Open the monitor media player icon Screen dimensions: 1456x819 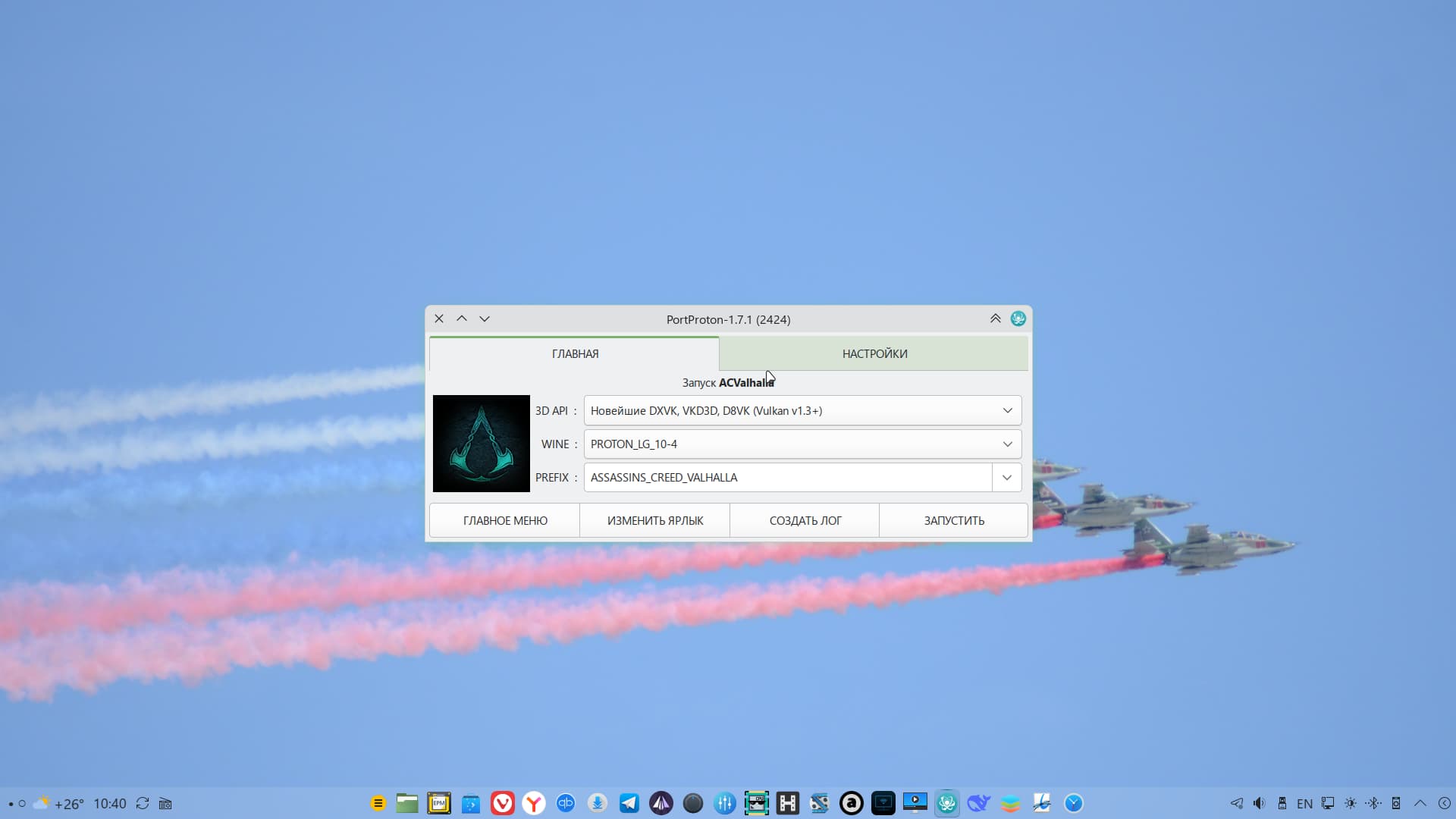(915, 803)
